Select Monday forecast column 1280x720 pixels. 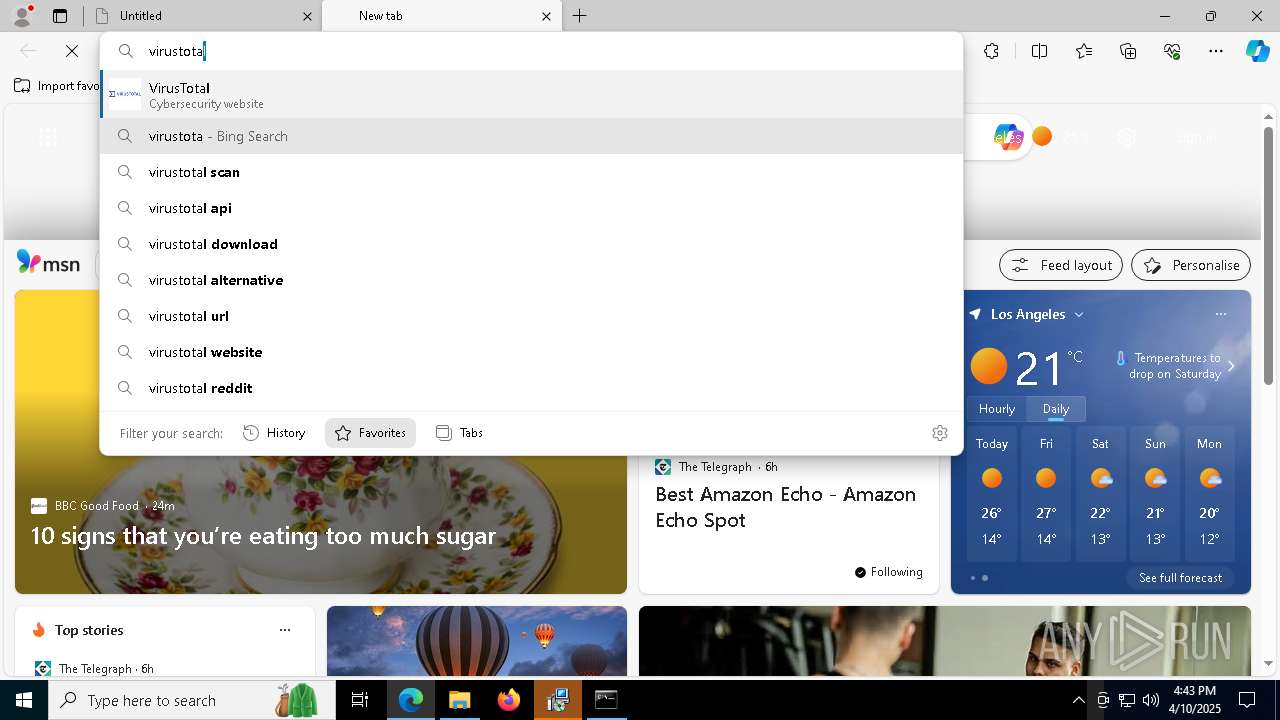click(1209, 496)
